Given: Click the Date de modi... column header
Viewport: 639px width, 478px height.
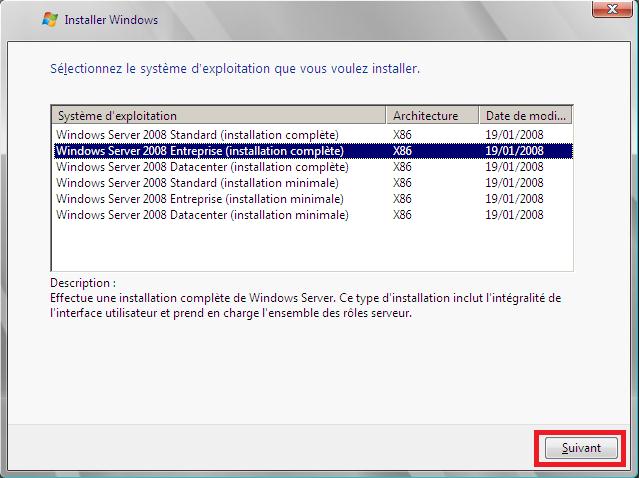Looking at the screenshot, I should [526, 116].
